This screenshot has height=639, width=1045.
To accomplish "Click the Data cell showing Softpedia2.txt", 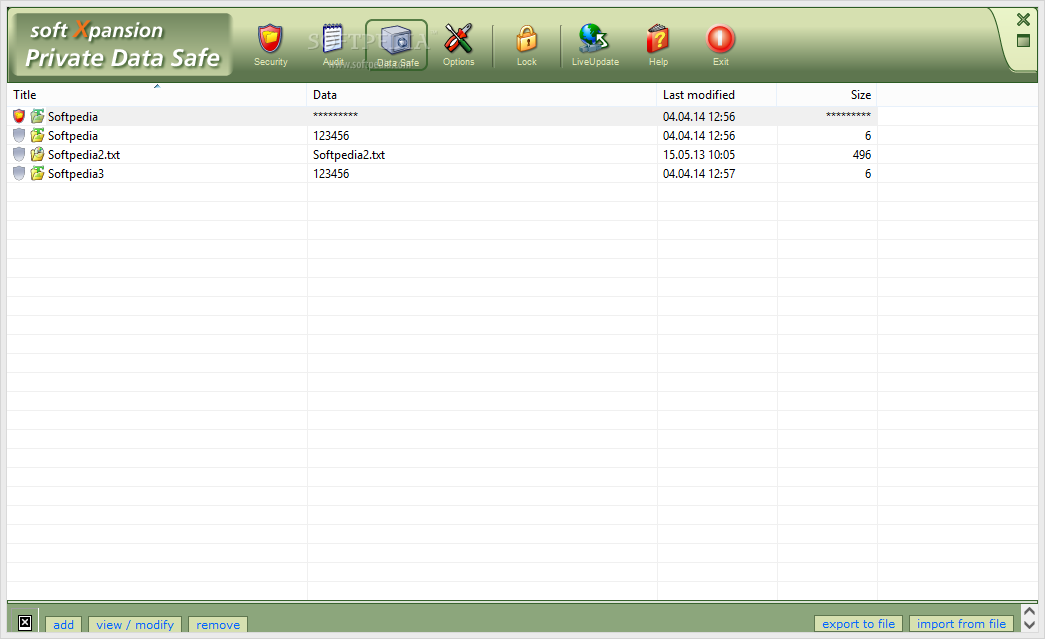I will (349, 155).
